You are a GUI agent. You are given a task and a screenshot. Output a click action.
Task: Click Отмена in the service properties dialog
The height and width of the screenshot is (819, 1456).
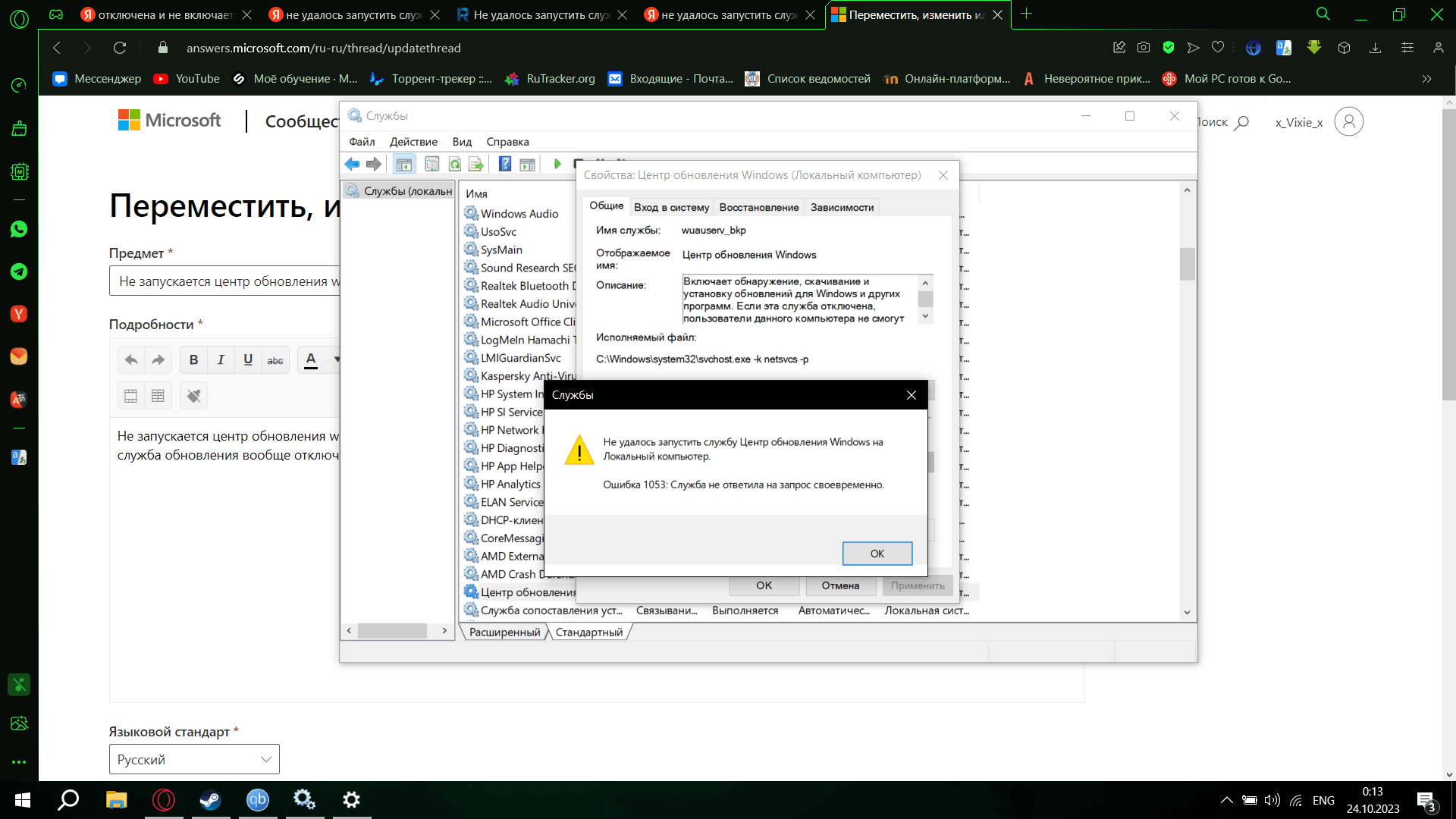tap(840, 585)
